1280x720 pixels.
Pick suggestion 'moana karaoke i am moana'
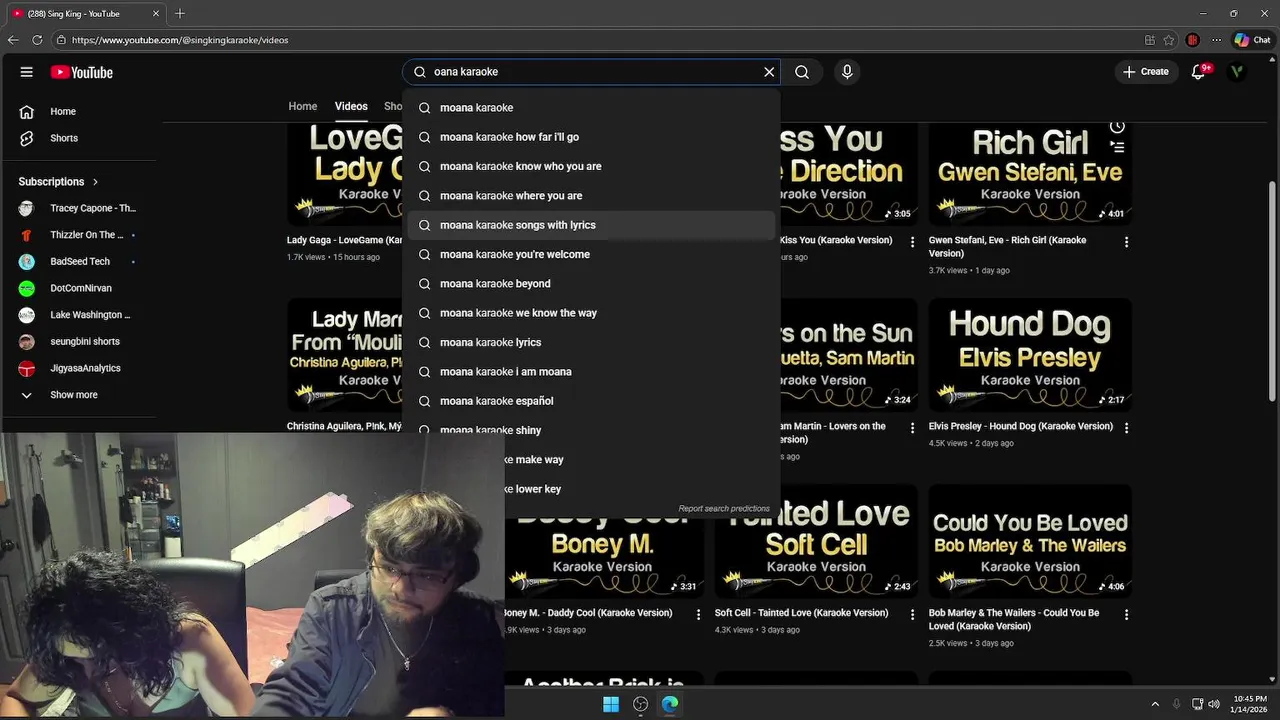tap(591, 372)
